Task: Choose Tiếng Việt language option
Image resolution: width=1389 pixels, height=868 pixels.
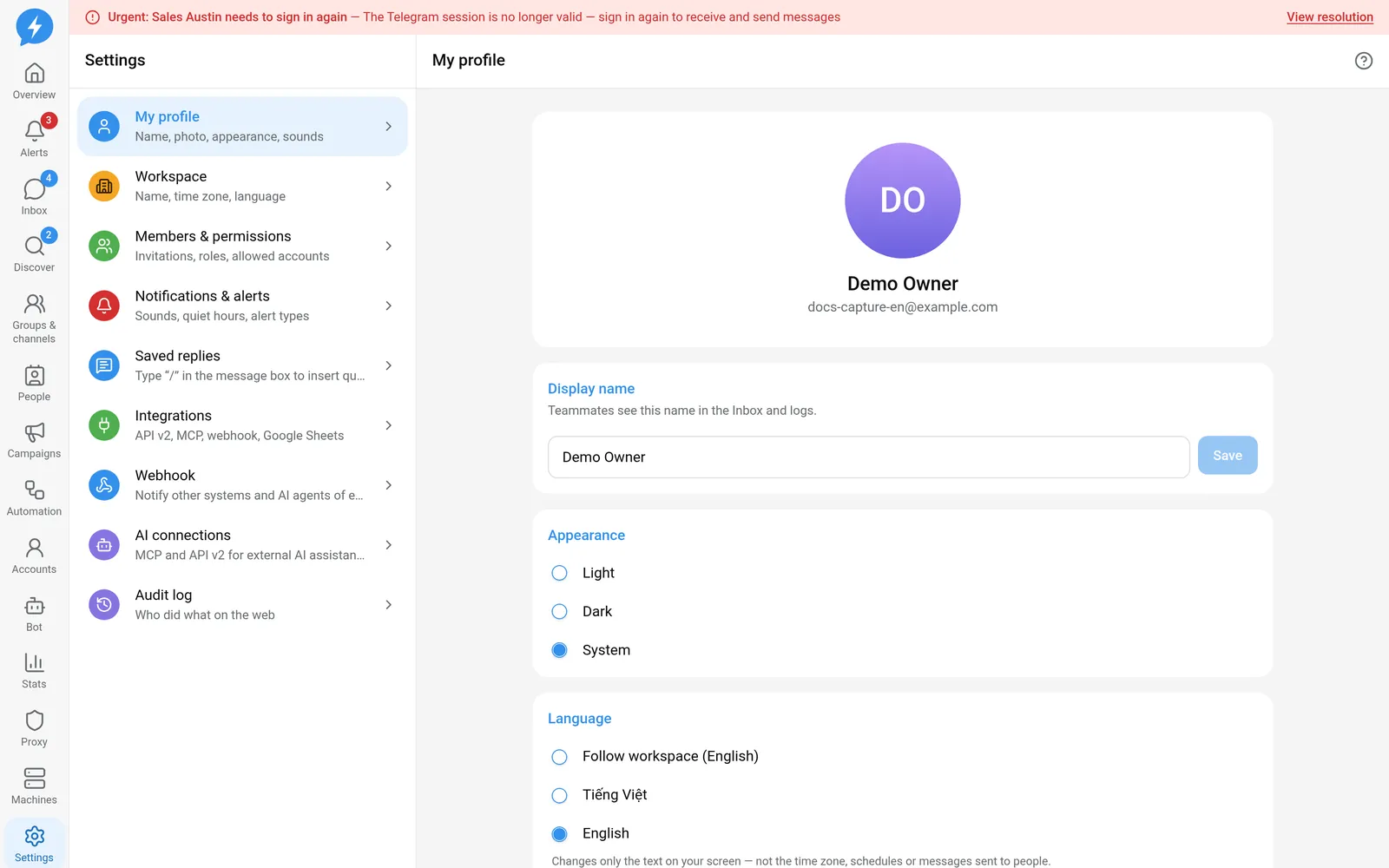Action: (560, 795)
